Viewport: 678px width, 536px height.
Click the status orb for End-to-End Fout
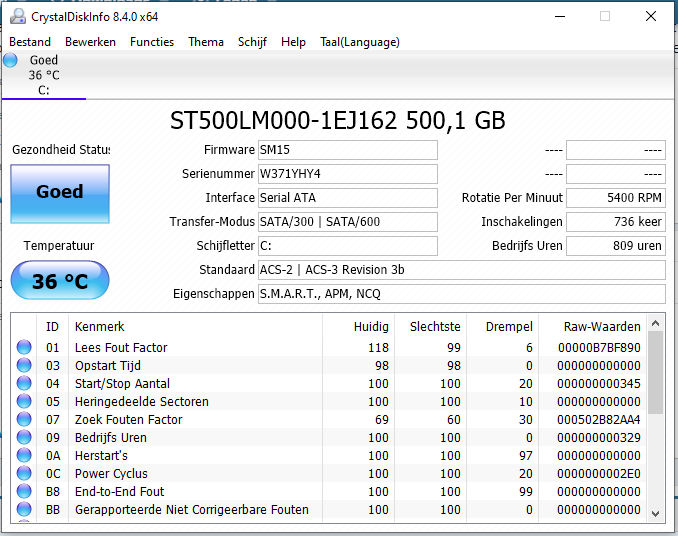tap(24, 492)
